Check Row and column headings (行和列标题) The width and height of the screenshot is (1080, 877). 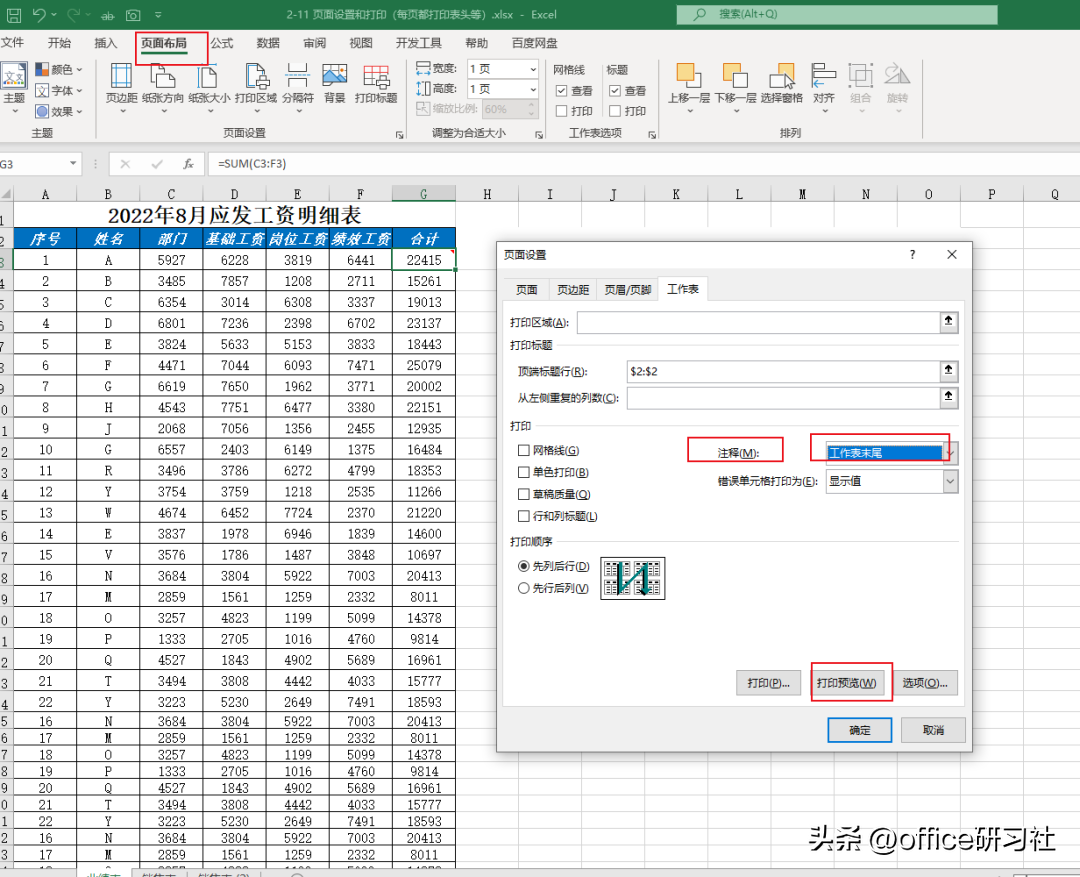point(523,516)
